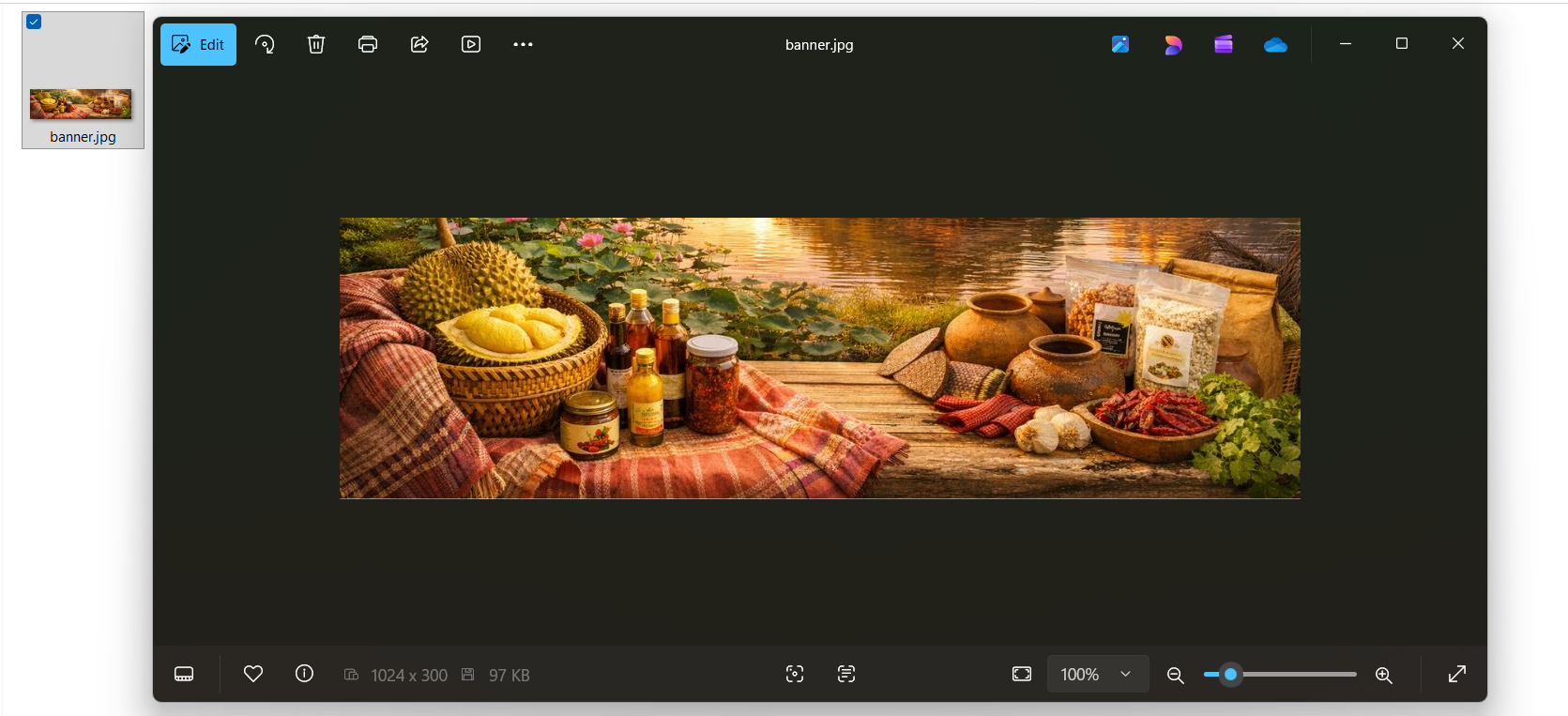
Task: Show file info panel
Action: pos(304,674)
